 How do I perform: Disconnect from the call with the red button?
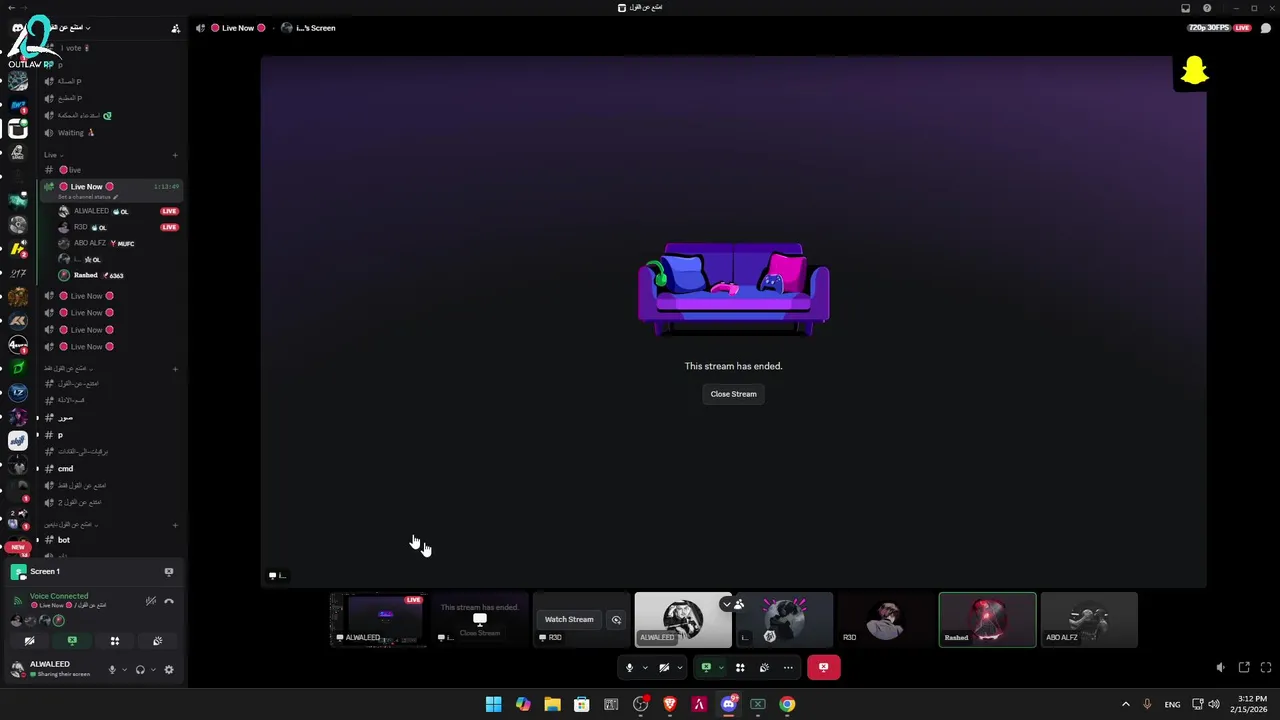click(823, 667)
